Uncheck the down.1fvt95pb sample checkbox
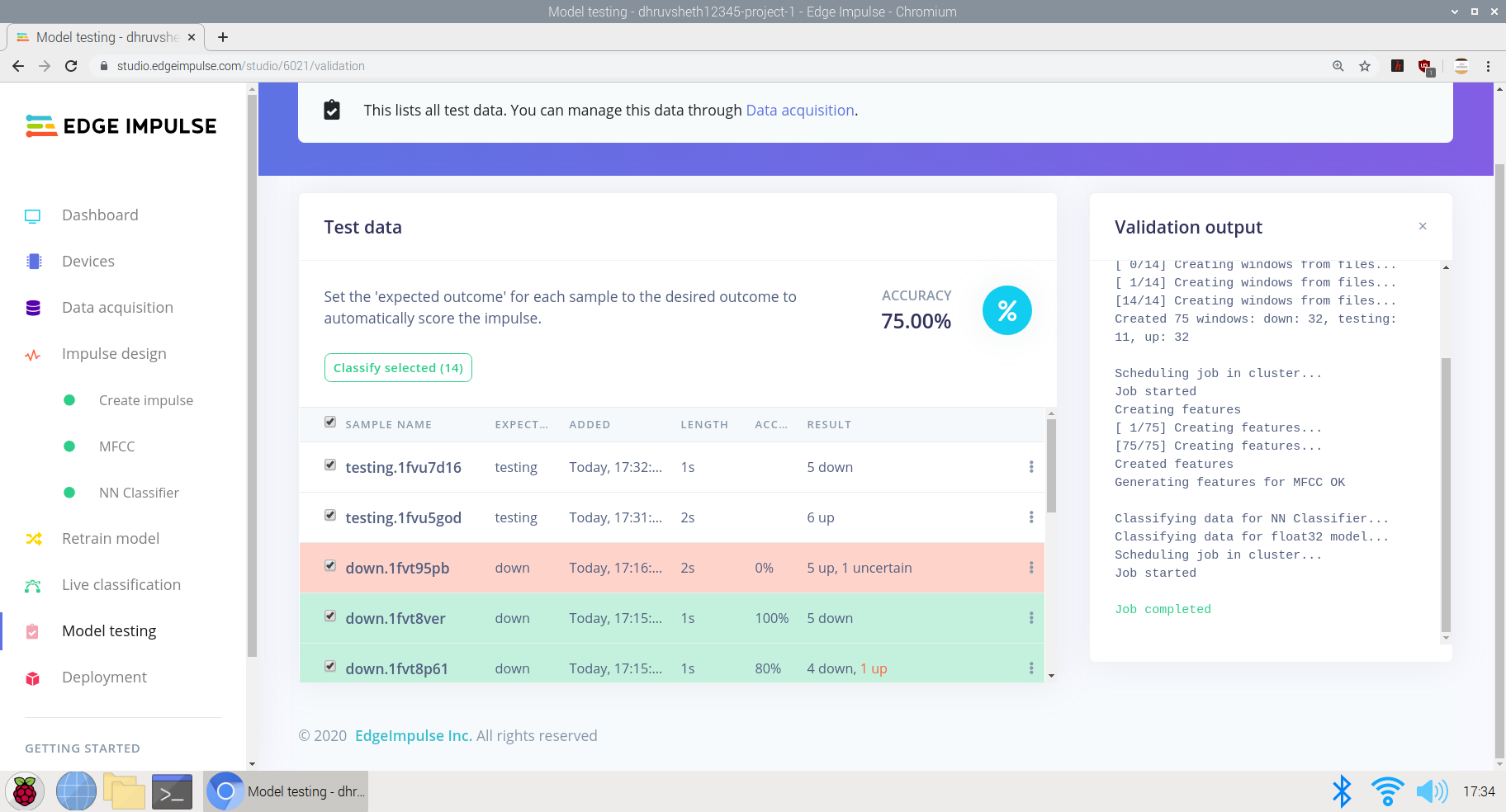 330,566
